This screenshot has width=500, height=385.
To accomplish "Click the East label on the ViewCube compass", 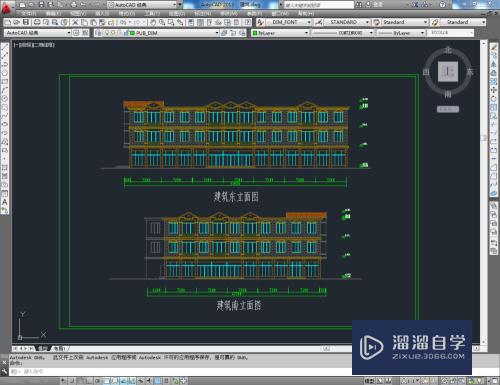I will coord(470,72).
